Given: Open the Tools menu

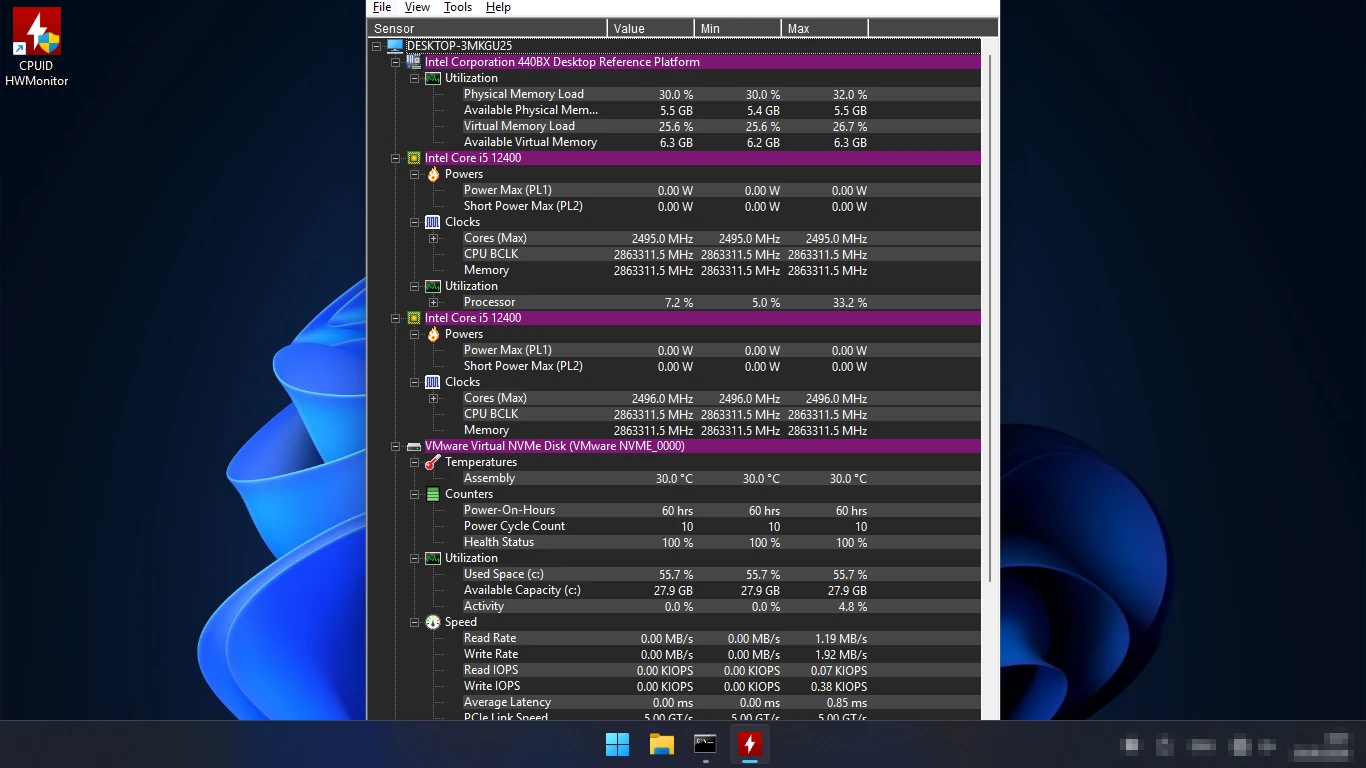Looking at the screenshot, I should tap(458, 7).
